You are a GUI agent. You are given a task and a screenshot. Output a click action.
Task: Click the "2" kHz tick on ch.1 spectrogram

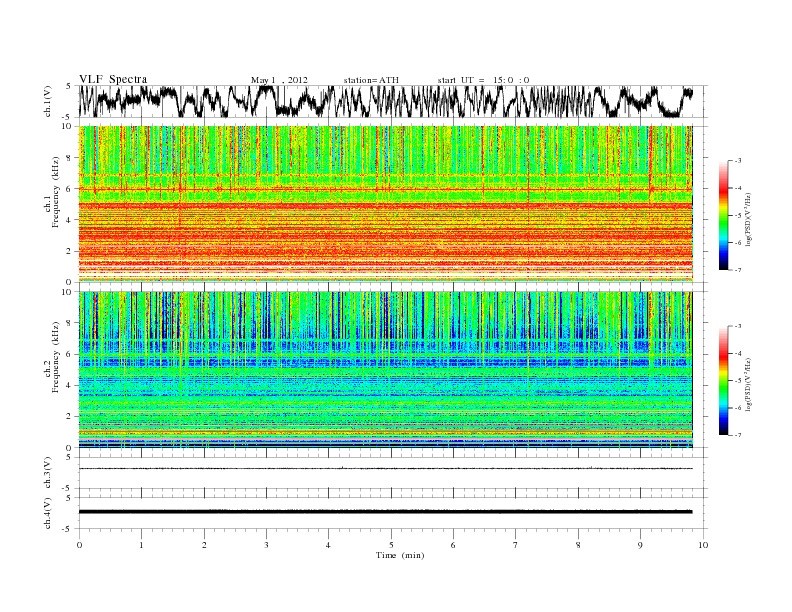tap(69, 251)
